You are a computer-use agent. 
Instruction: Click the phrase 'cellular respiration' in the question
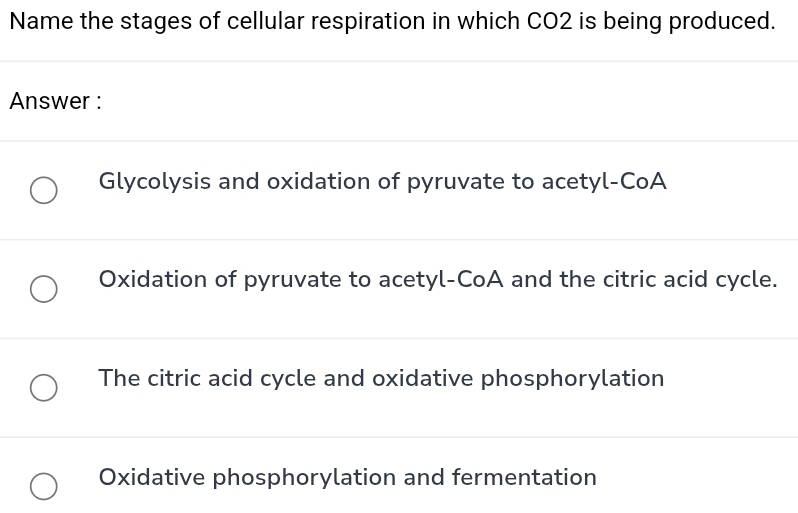(x=325, y=21)
